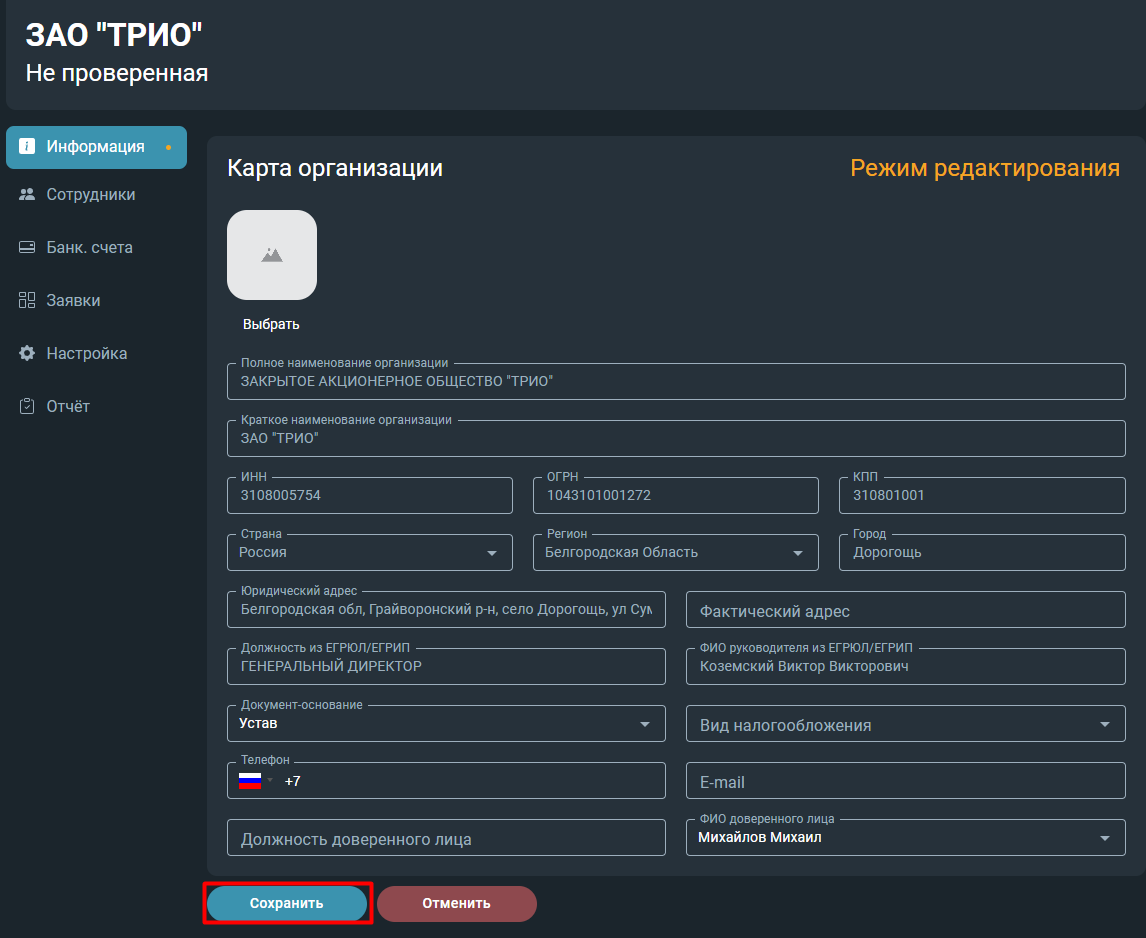Open the Вид налогообложения dropdown
The height and width of the screenshot is (938, 1146).
coord(906,724)
